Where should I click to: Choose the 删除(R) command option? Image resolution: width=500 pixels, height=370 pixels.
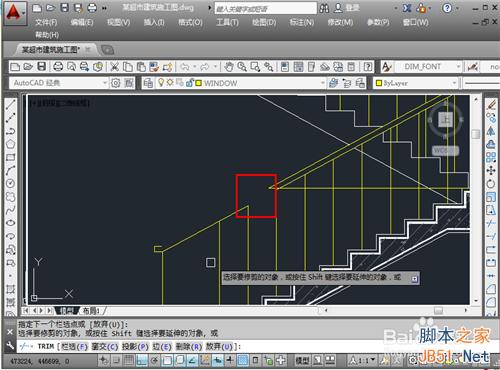click(x=189, y=347)
